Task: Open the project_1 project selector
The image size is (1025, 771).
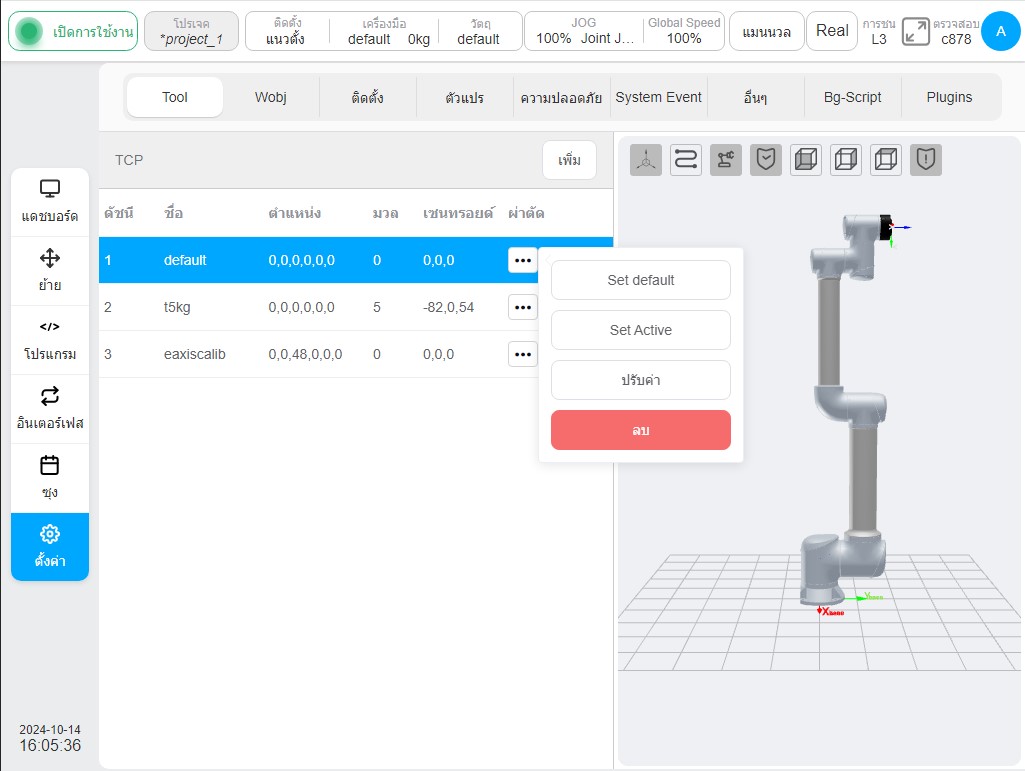Action: click(x=191, y=31)
